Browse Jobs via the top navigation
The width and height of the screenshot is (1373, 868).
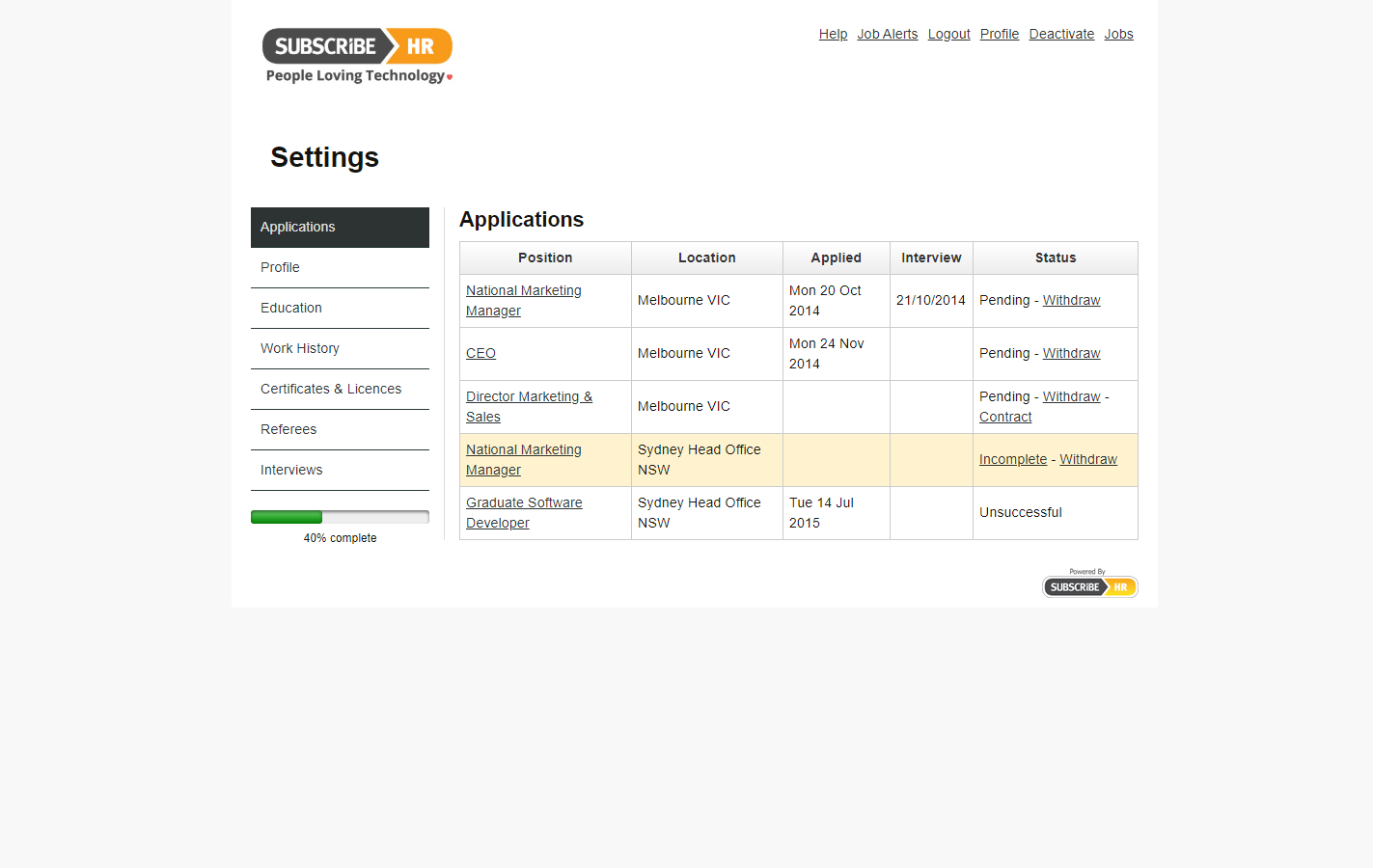(x=1118, y=34)
